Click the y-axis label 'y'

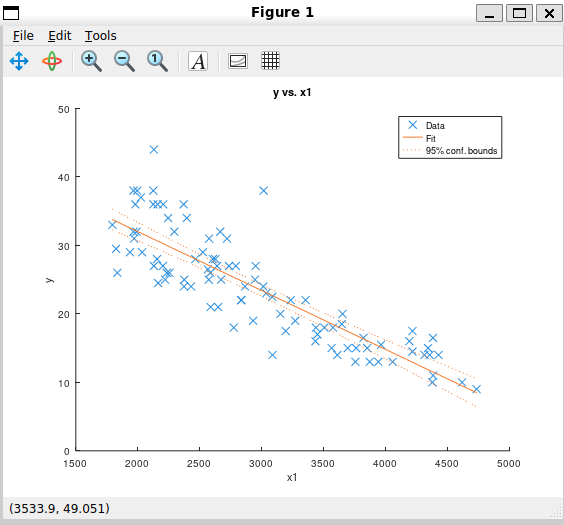coord(49,280)
